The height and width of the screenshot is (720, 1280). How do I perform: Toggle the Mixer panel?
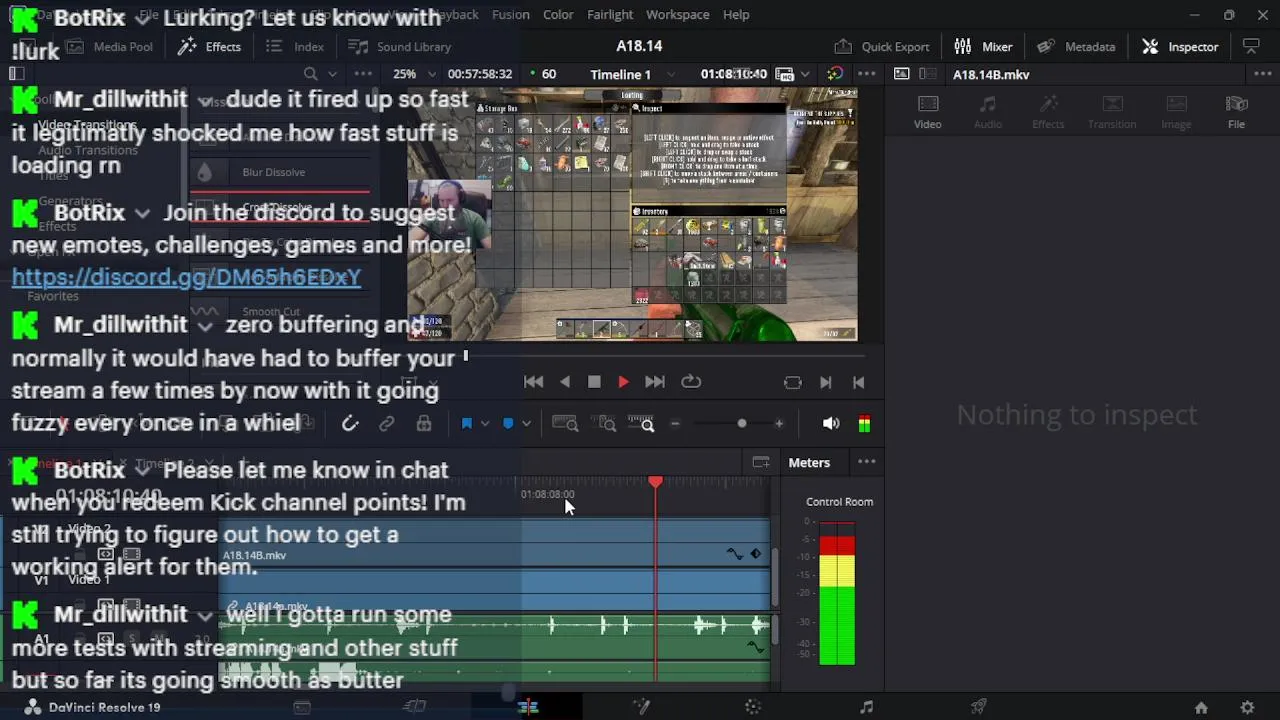click(984, 46)
